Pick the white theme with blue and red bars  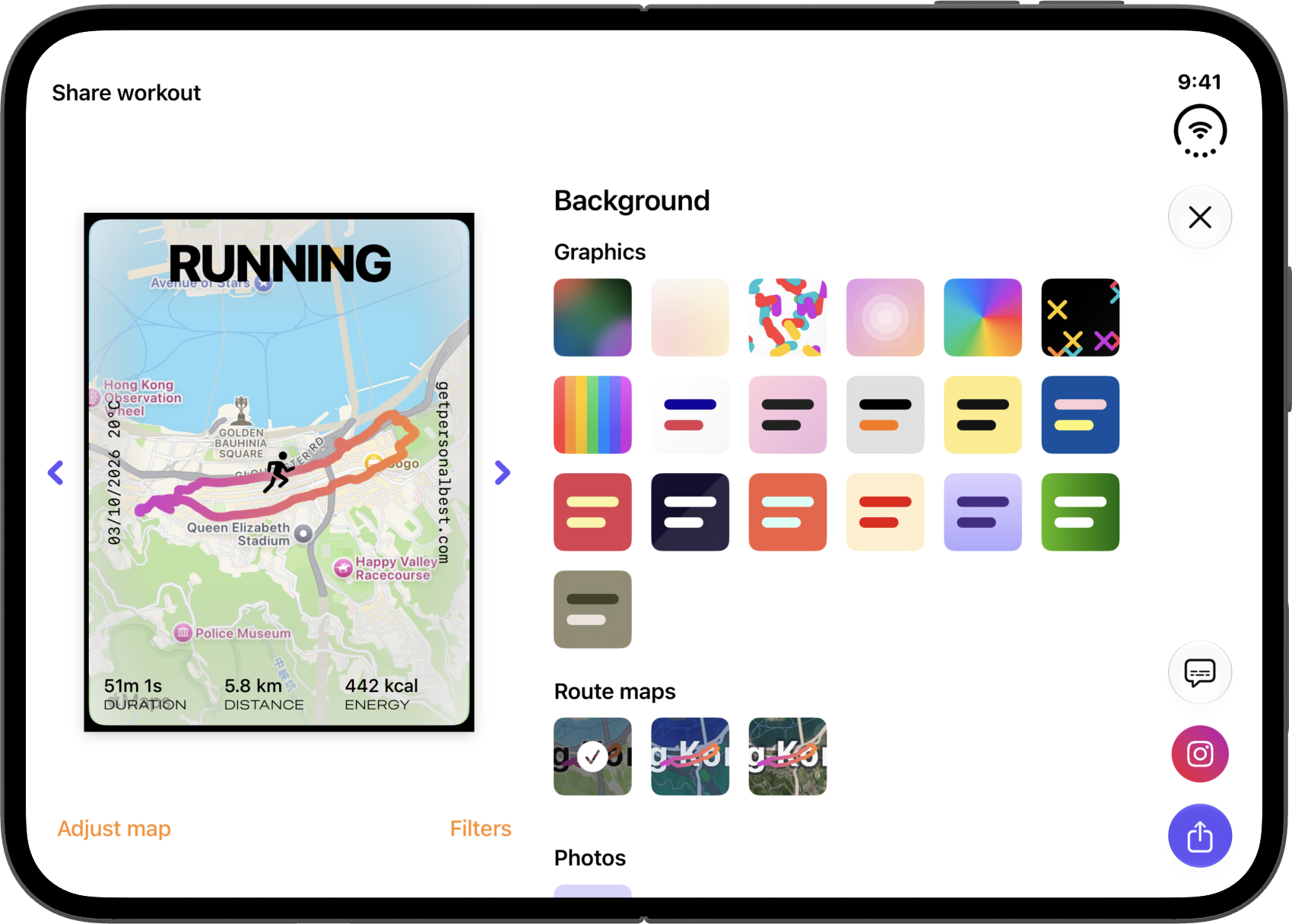690,414
